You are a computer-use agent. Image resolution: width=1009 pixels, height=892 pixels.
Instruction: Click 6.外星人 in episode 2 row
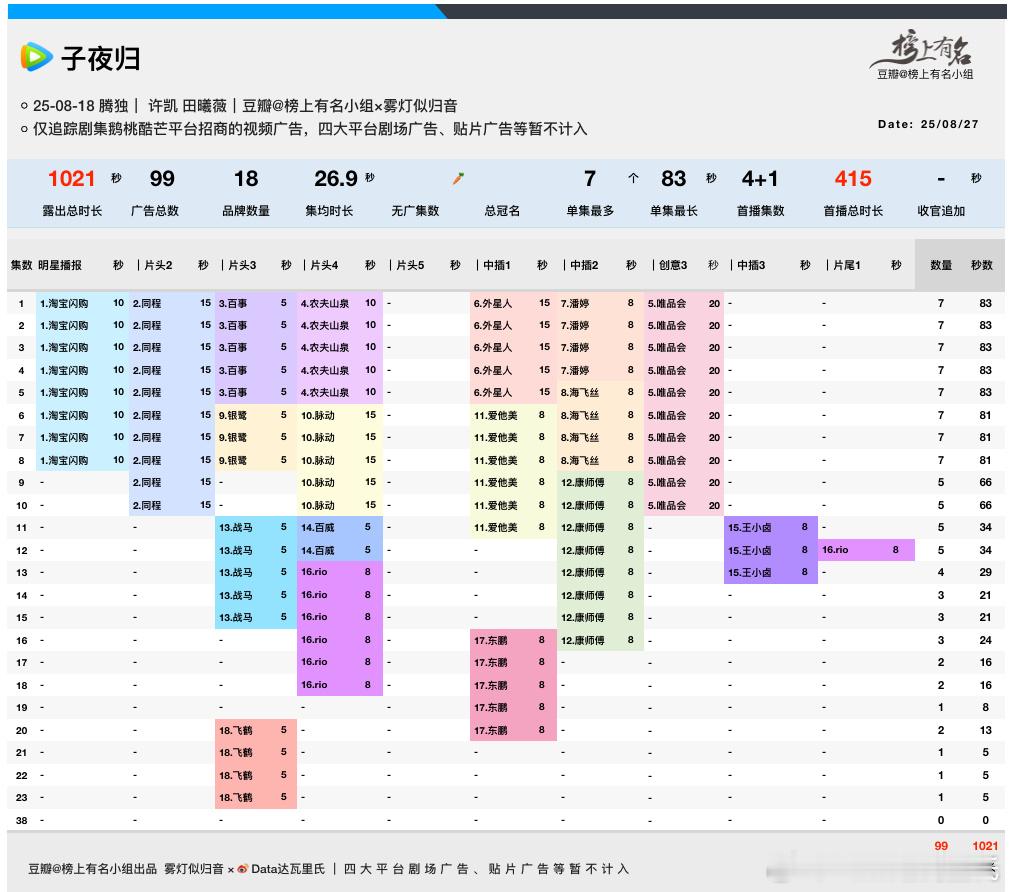(x=493, y=326)
